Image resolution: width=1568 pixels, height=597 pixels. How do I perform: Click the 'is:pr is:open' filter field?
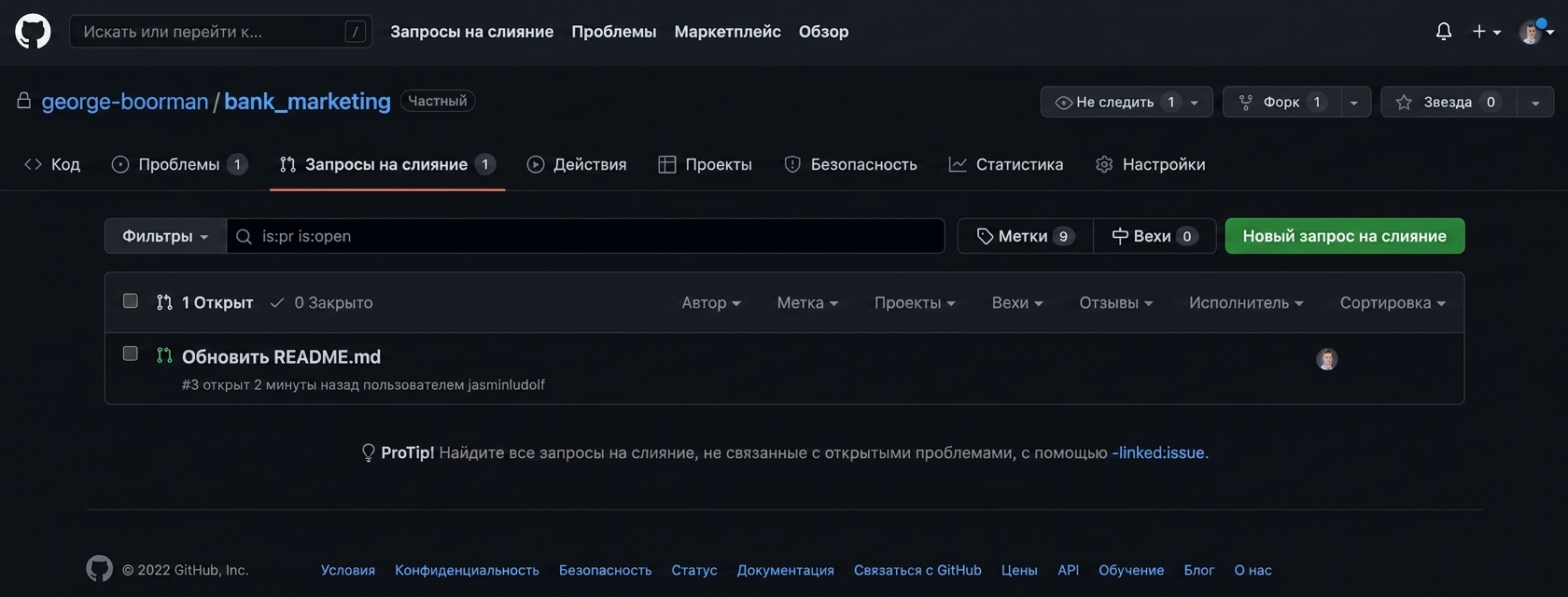click(586, 236)
